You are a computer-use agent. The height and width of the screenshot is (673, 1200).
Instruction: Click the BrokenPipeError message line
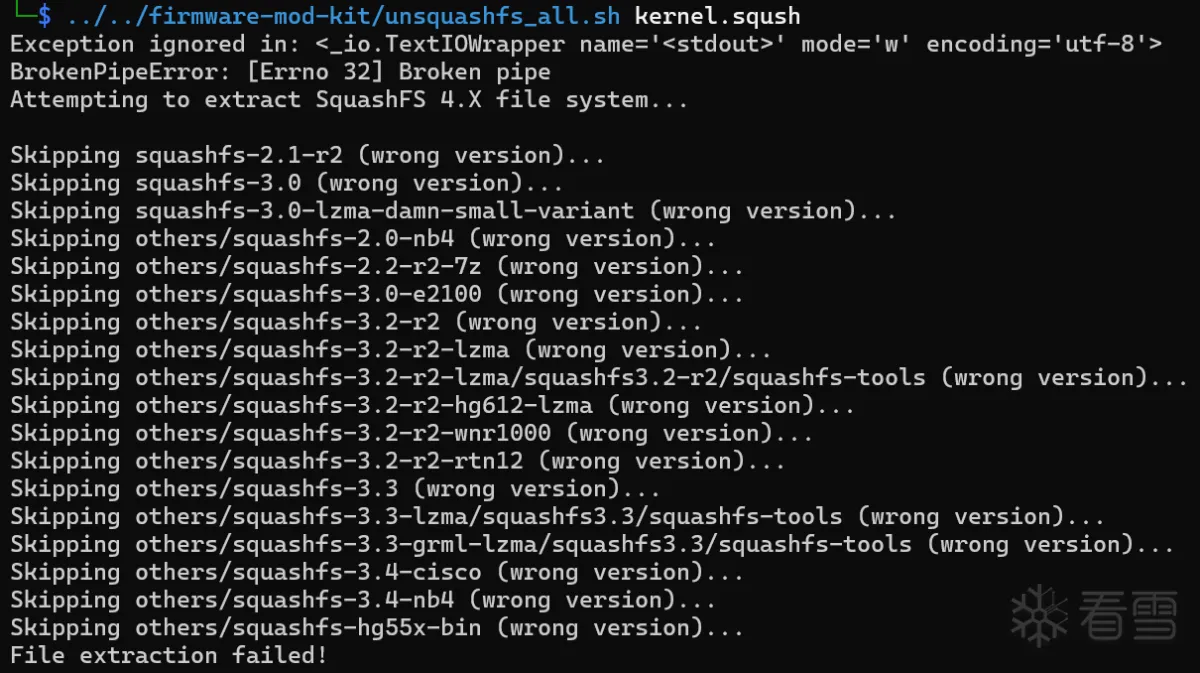click(x=280, y=72)
